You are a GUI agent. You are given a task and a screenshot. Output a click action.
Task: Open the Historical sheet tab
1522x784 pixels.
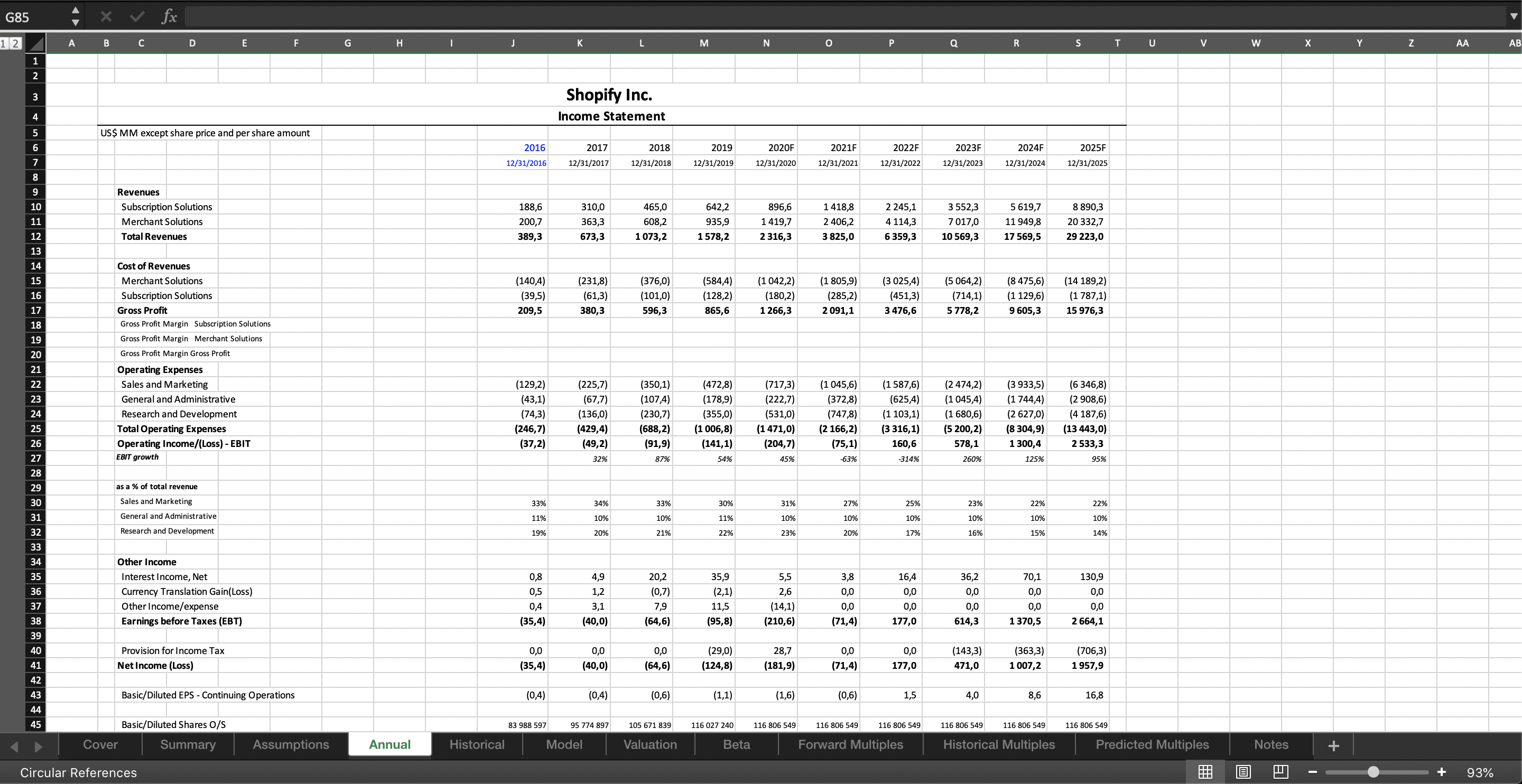tap(477, 744)
